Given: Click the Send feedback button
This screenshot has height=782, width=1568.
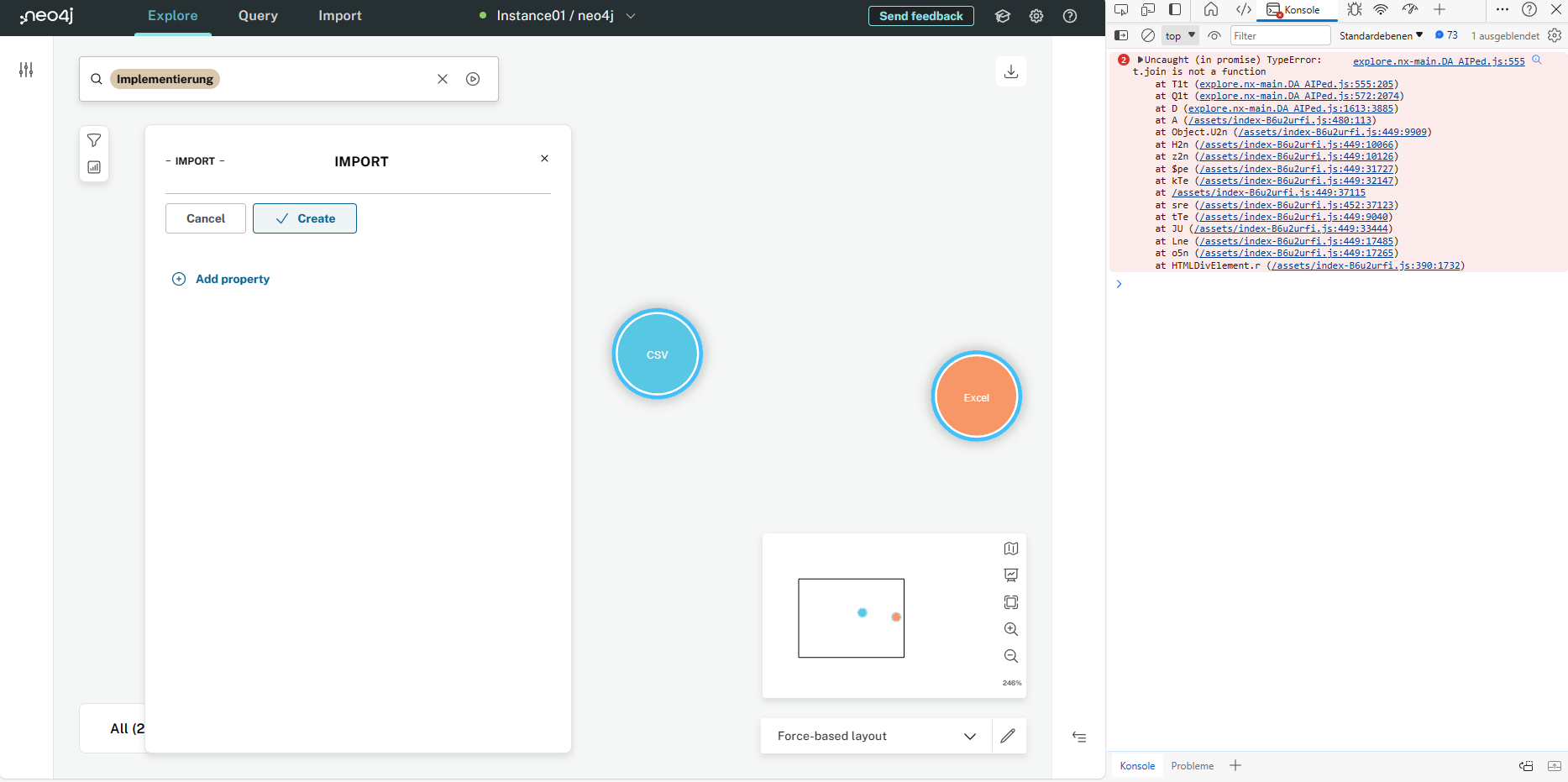Looking at the screenshot, I should point(920,16).
